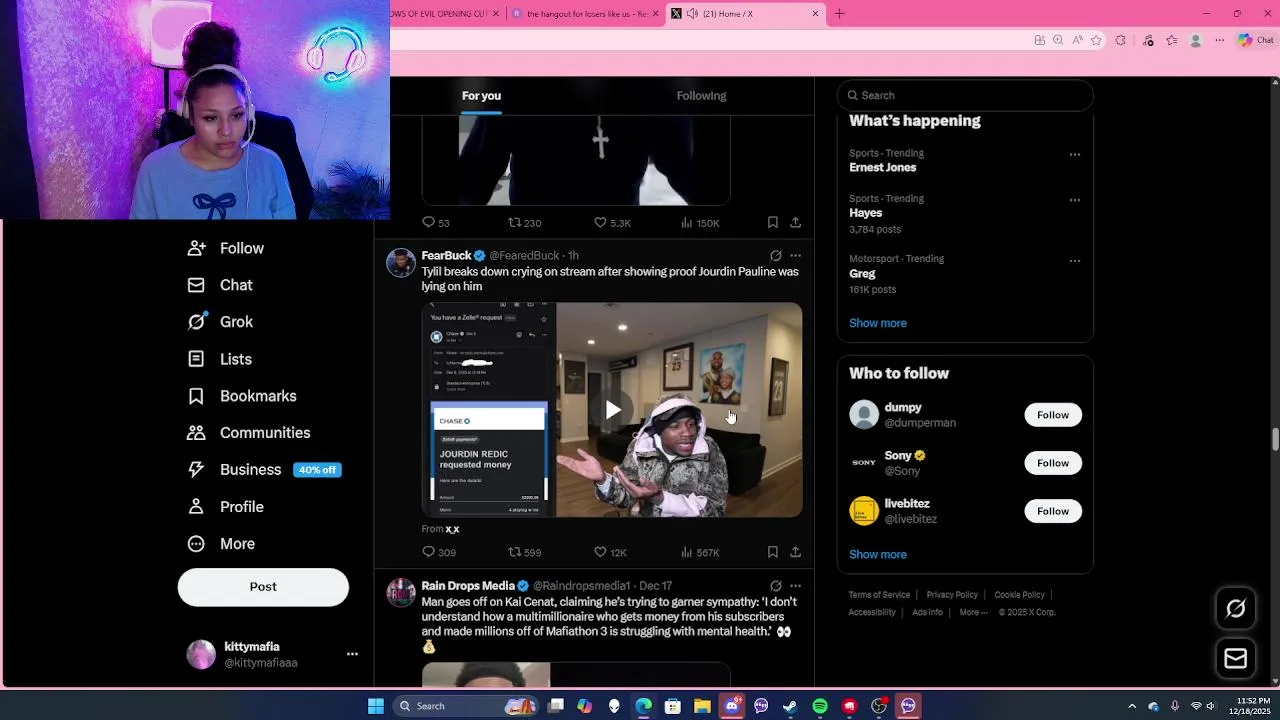
Task: Open more options on Rain Drops Media post
Action: coord(796,586)
